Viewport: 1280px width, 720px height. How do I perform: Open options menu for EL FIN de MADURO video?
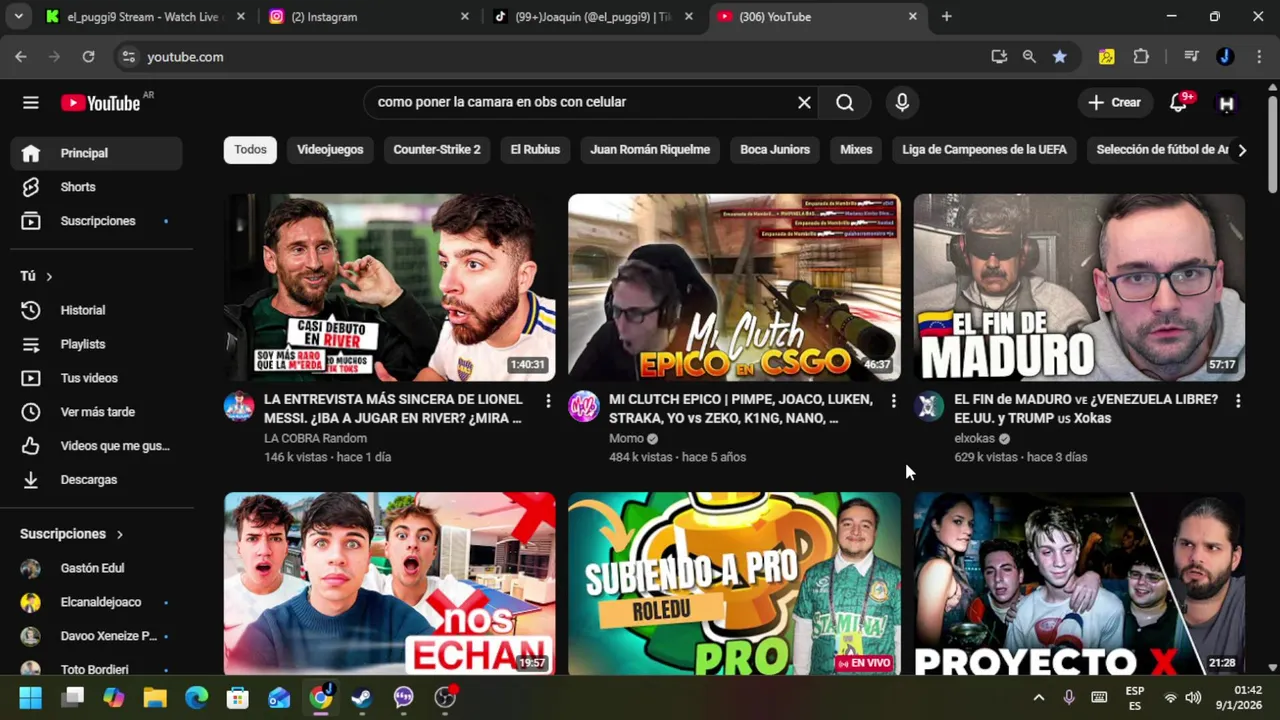[1238, 401]
